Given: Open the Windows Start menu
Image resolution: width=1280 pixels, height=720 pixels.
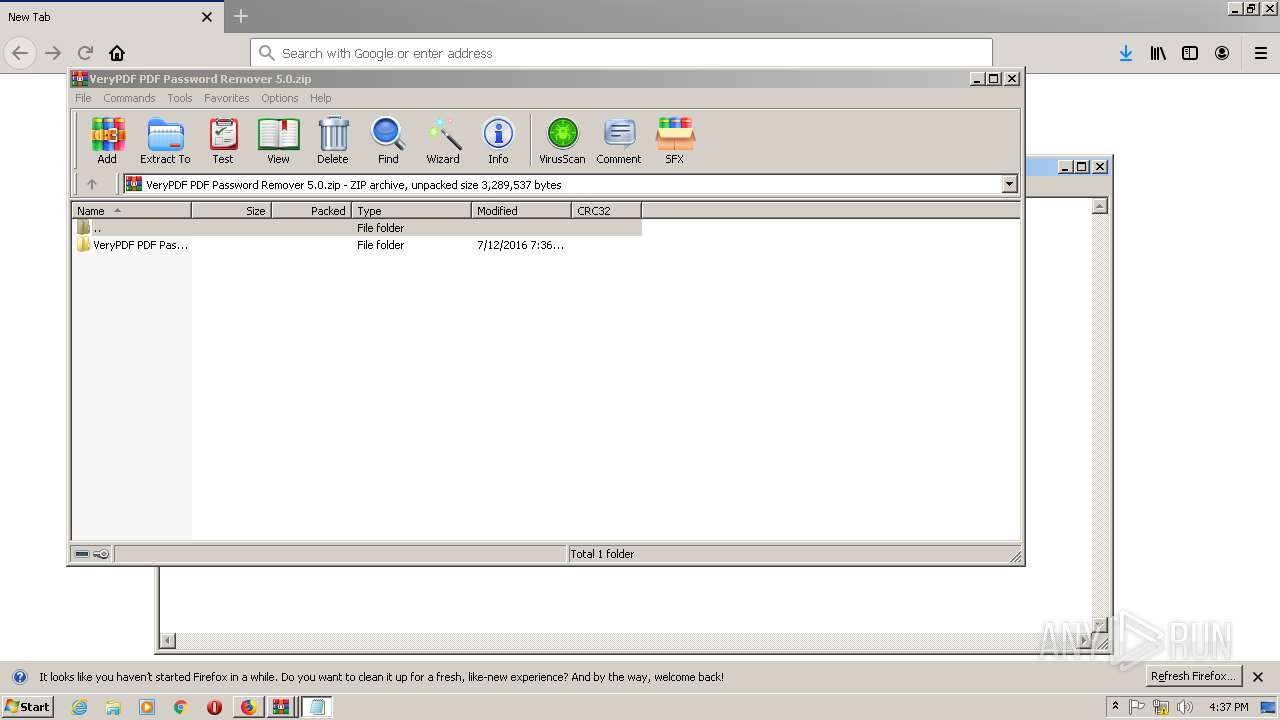Looking at the screenshot, I should pyautogui.click(x=28, y=706).
